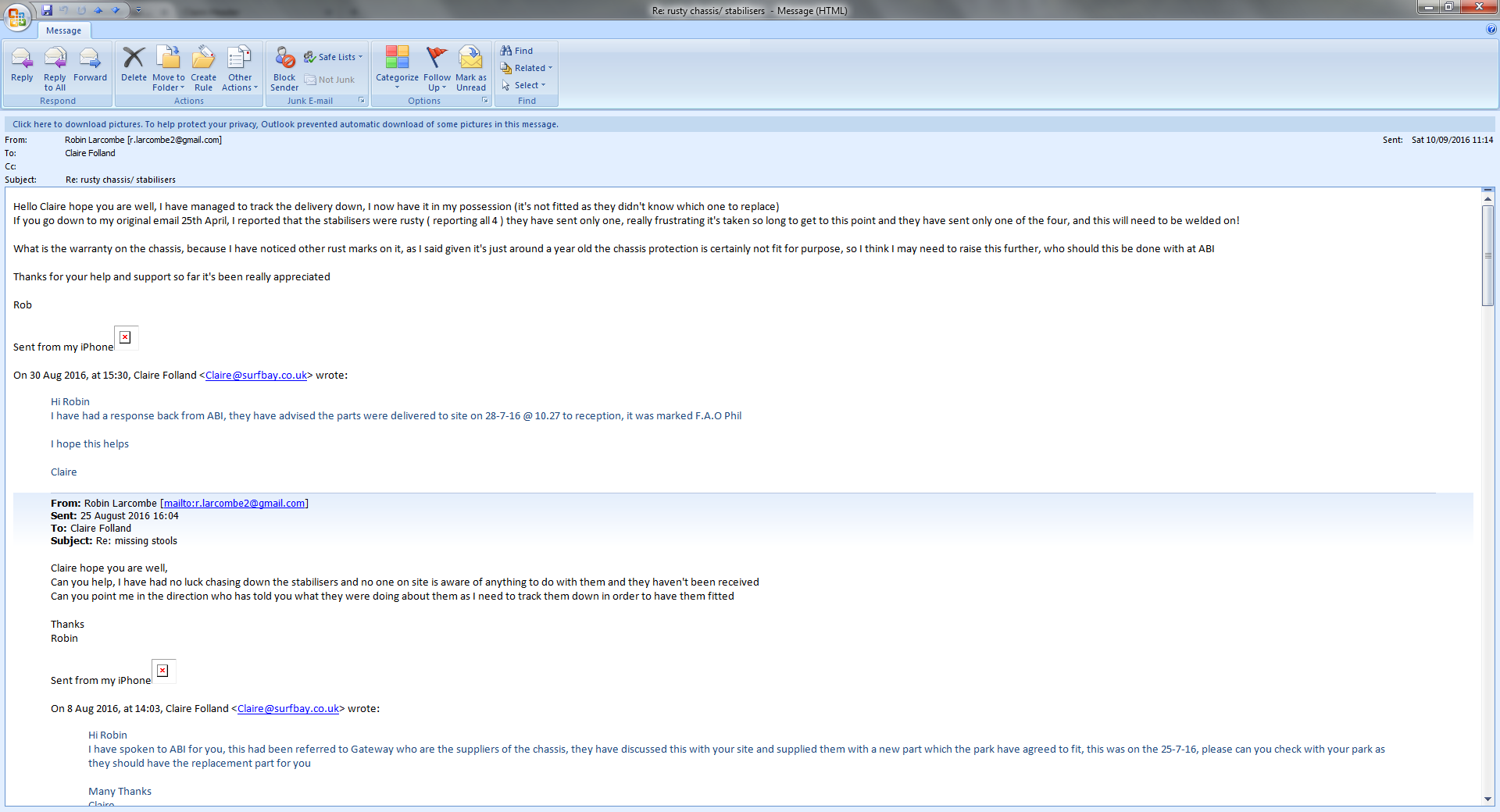
Task: Expand Customize Quick Access Toolbar dropdown
Action: point(138,10)
